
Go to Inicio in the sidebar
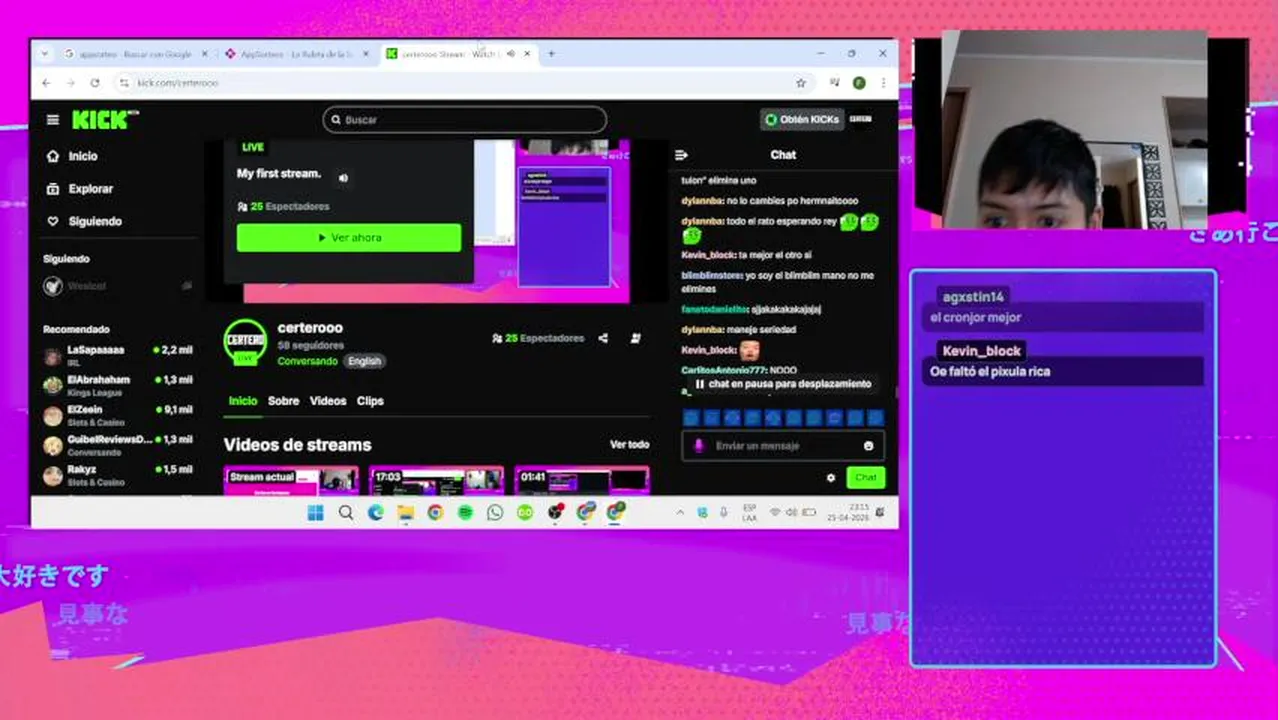tap(83, 156)
